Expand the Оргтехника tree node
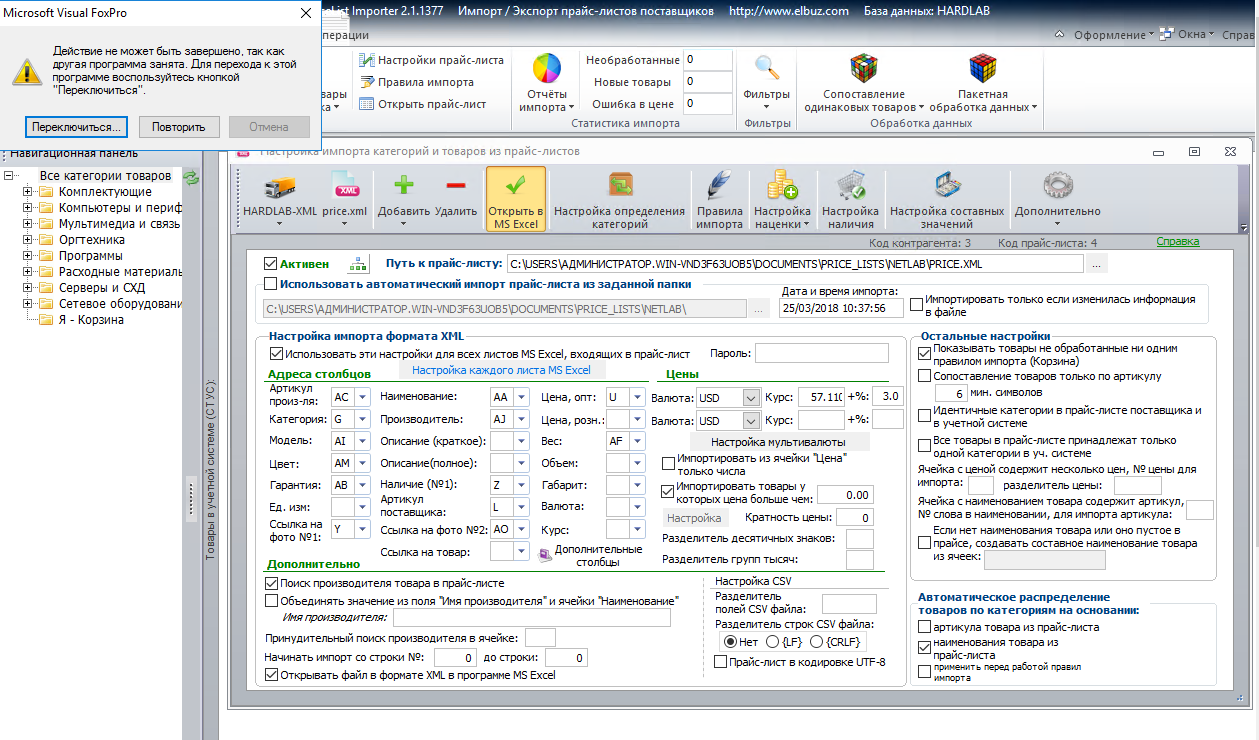 pos(27,240)
